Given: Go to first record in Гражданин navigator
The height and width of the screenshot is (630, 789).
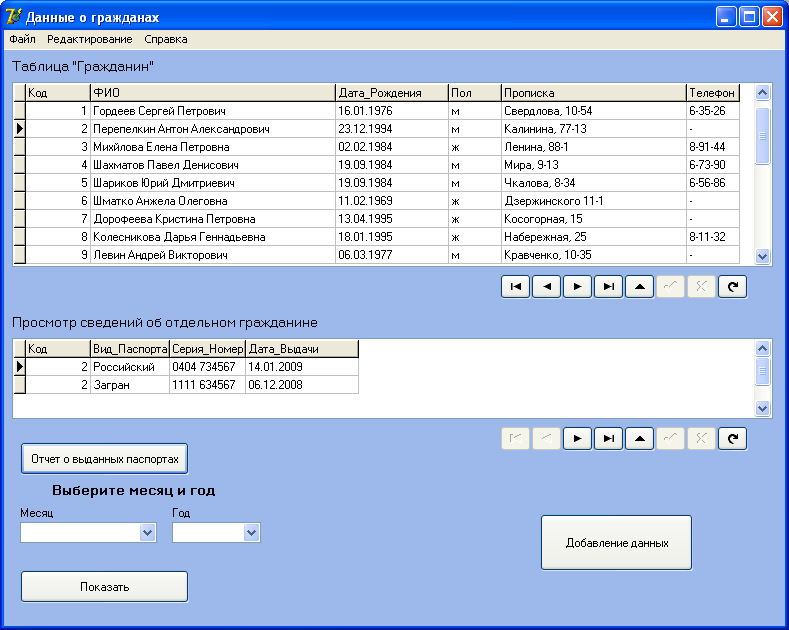Looking at the screenshot, I should (516, 286).
